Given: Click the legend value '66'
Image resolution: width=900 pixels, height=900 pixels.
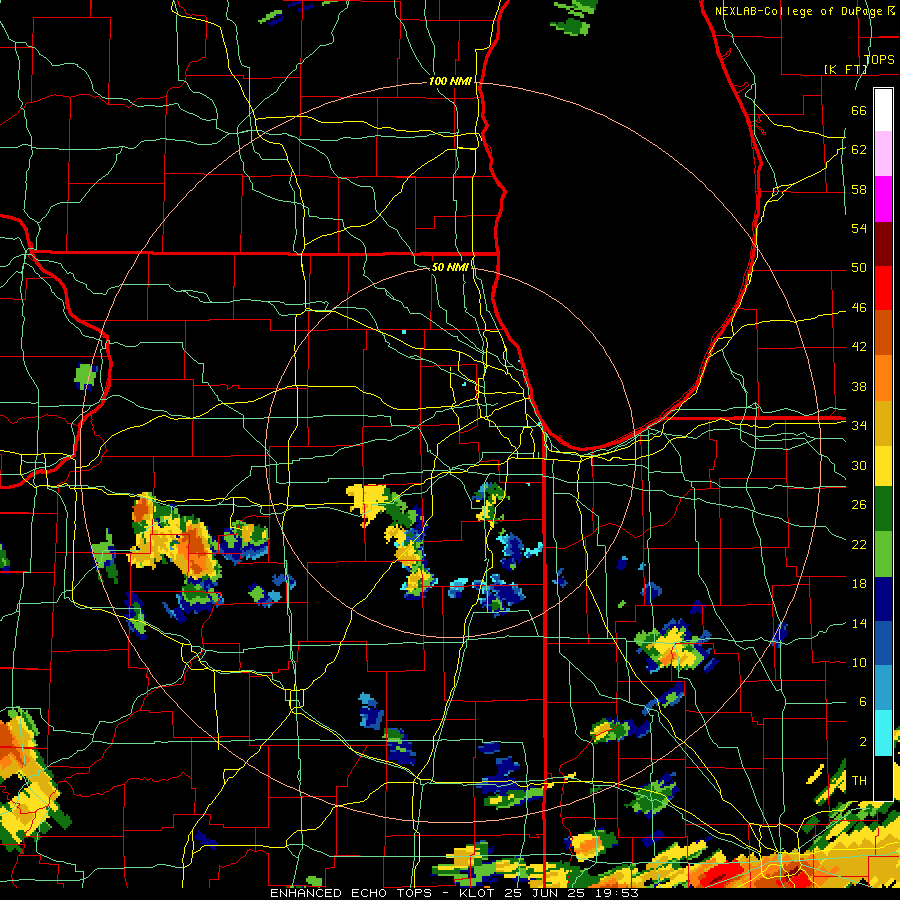Looking at the screenshot, I should [x=859, y=110].
